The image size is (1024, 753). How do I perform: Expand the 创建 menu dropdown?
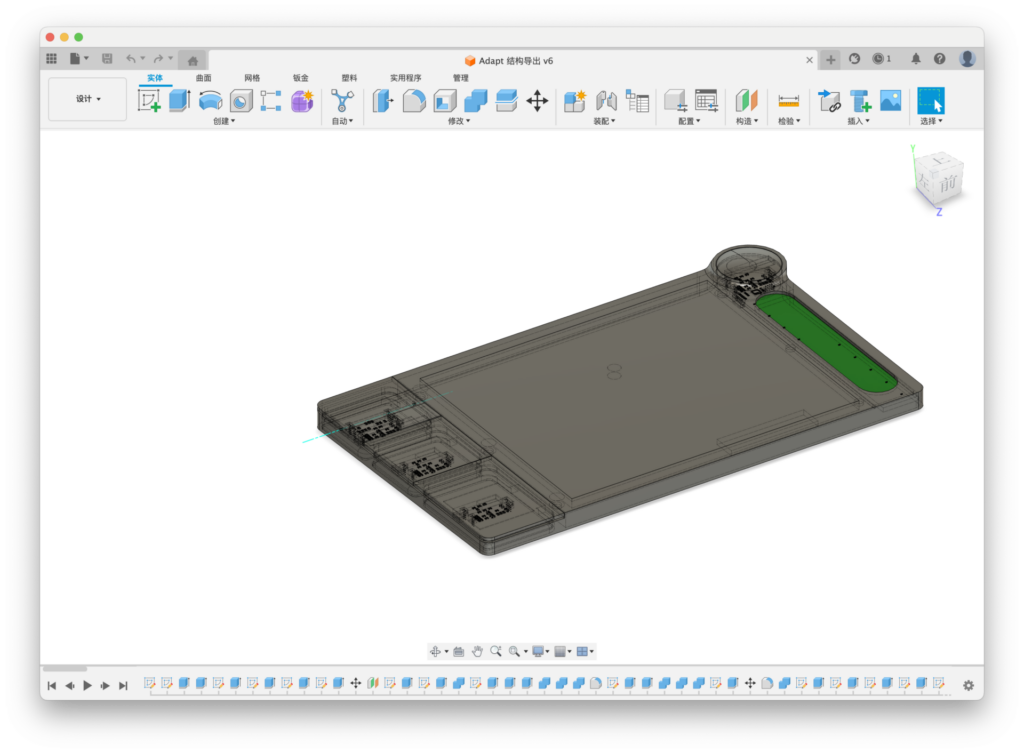(x=223, y=121)
